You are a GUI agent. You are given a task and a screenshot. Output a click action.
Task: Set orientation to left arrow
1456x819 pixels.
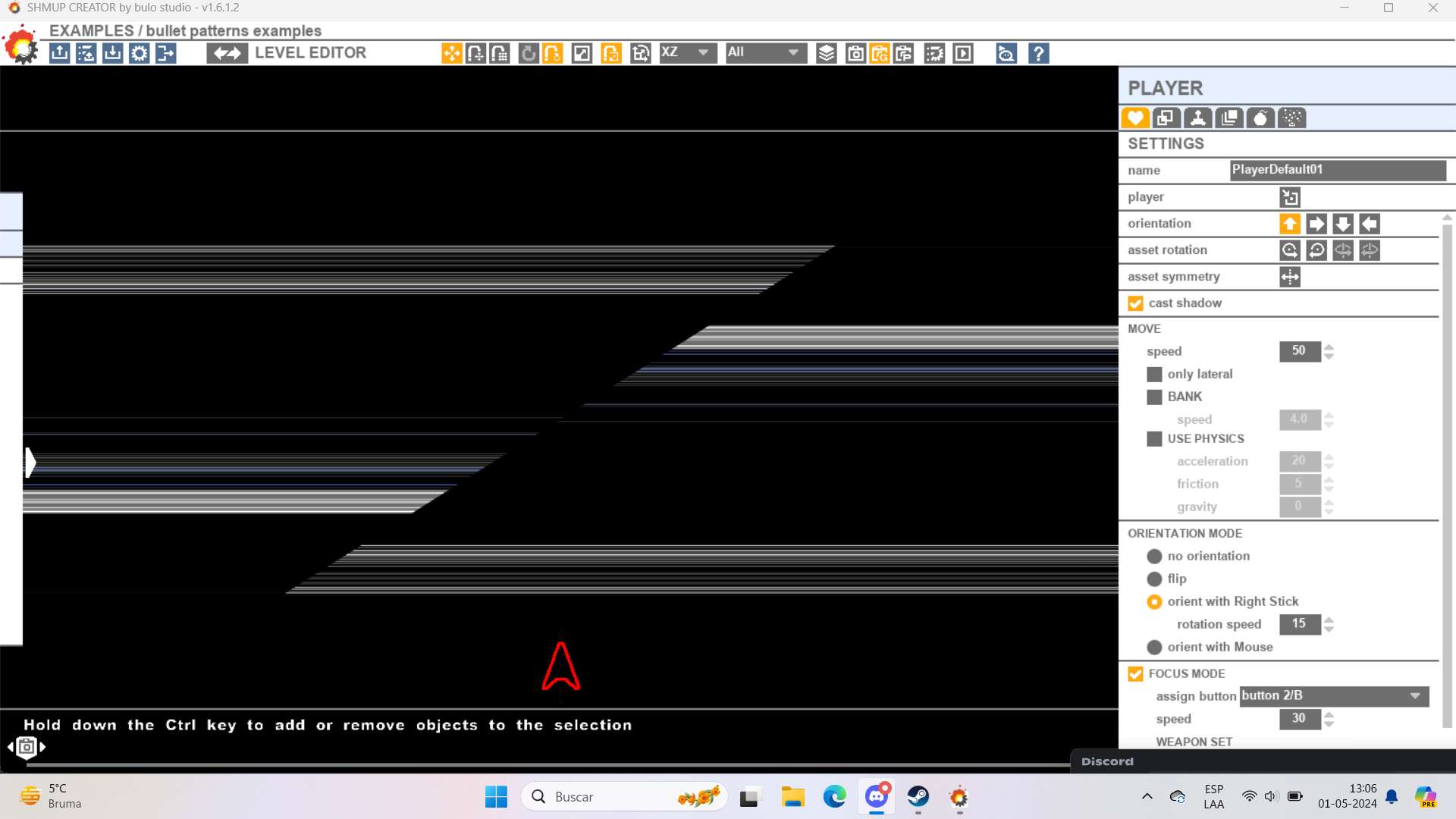coord(1370,224)
